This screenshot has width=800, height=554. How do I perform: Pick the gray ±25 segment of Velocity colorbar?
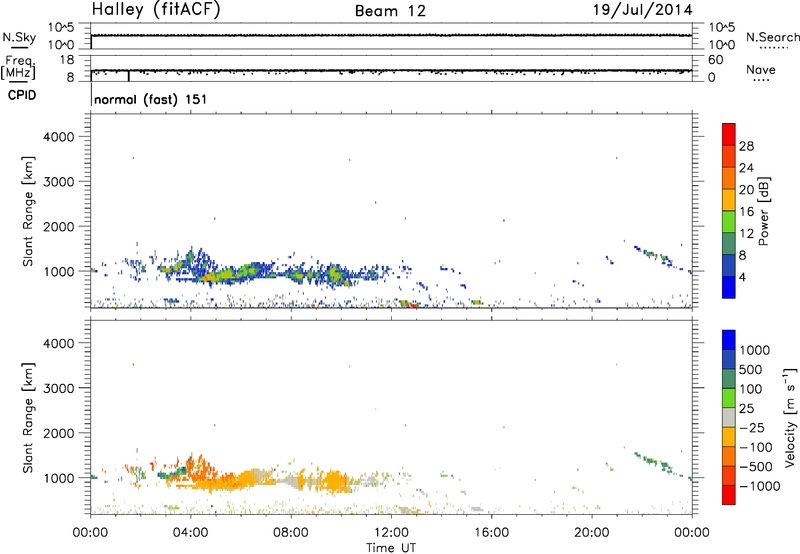pyautogui.click(x=729, y=417)
